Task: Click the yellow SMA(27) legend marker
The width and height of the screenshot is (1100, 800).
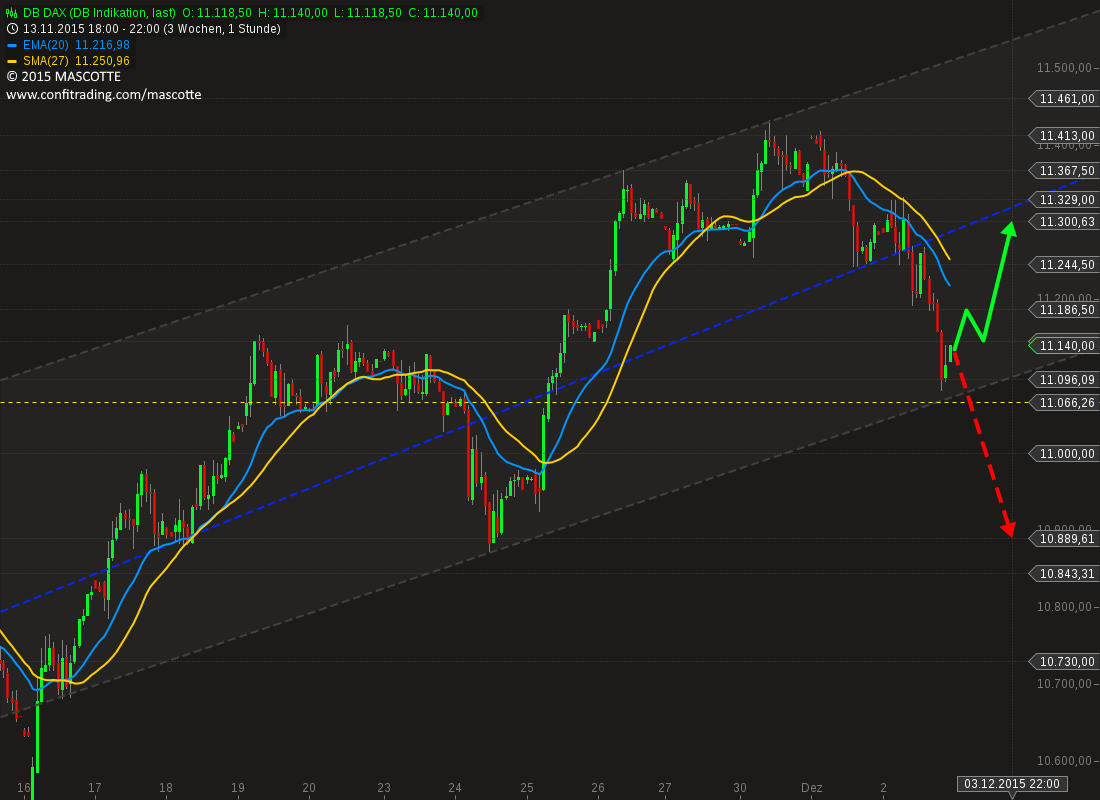Action: click(11, 61)
